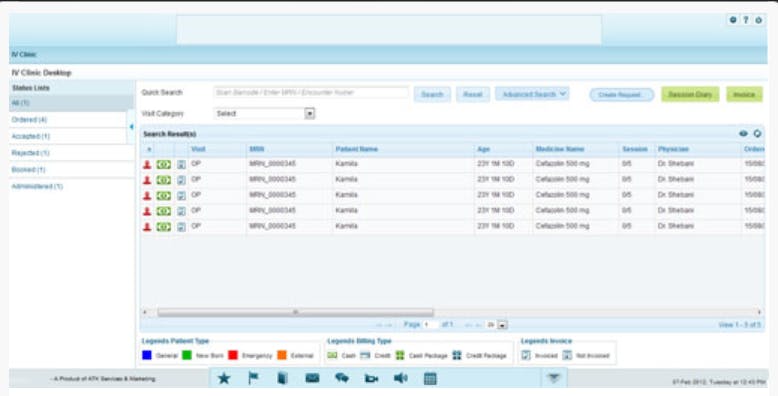Select the Booked (1) status list

pos(71,170)
